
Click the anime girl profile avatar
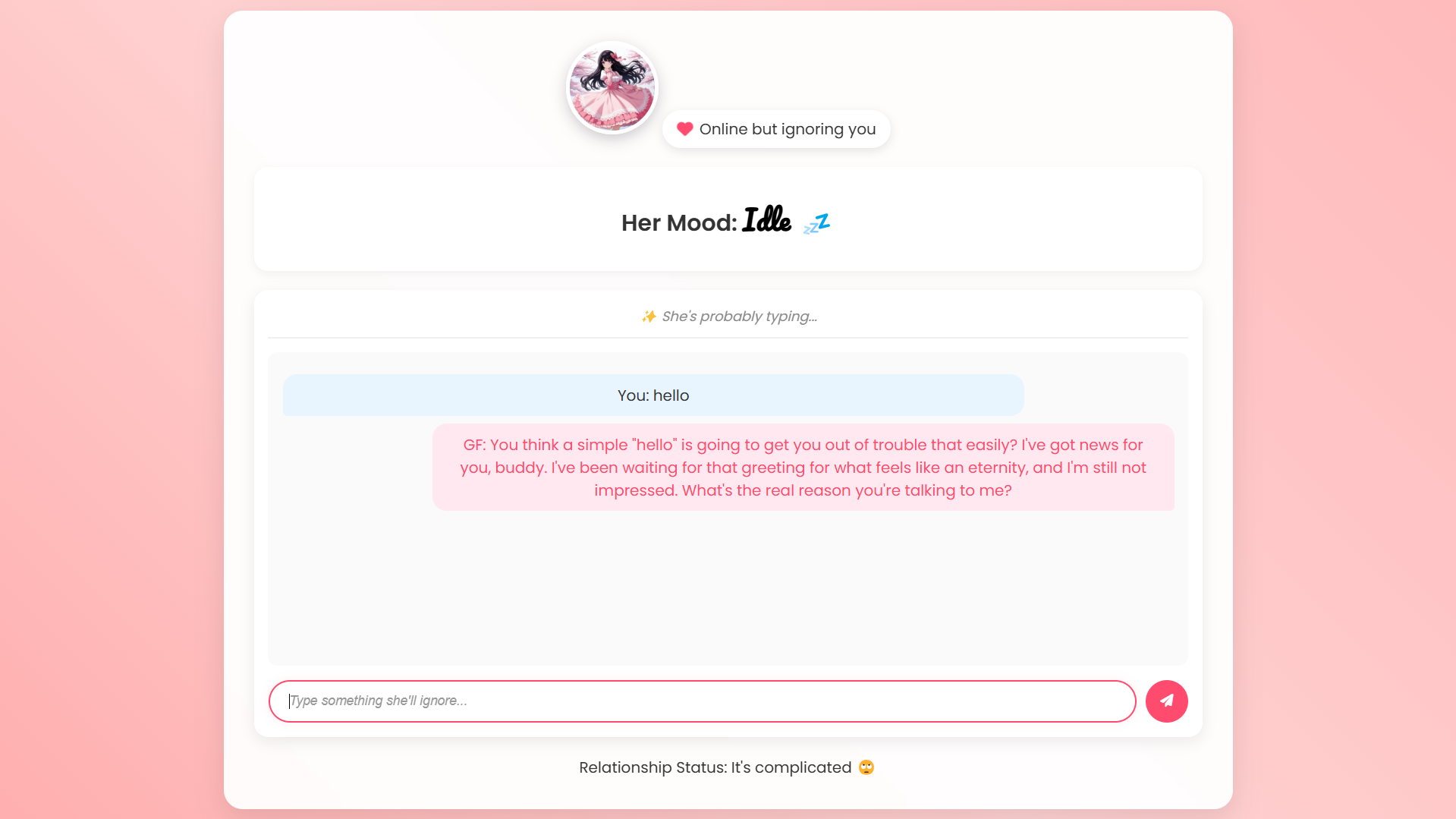click(612, 87)
